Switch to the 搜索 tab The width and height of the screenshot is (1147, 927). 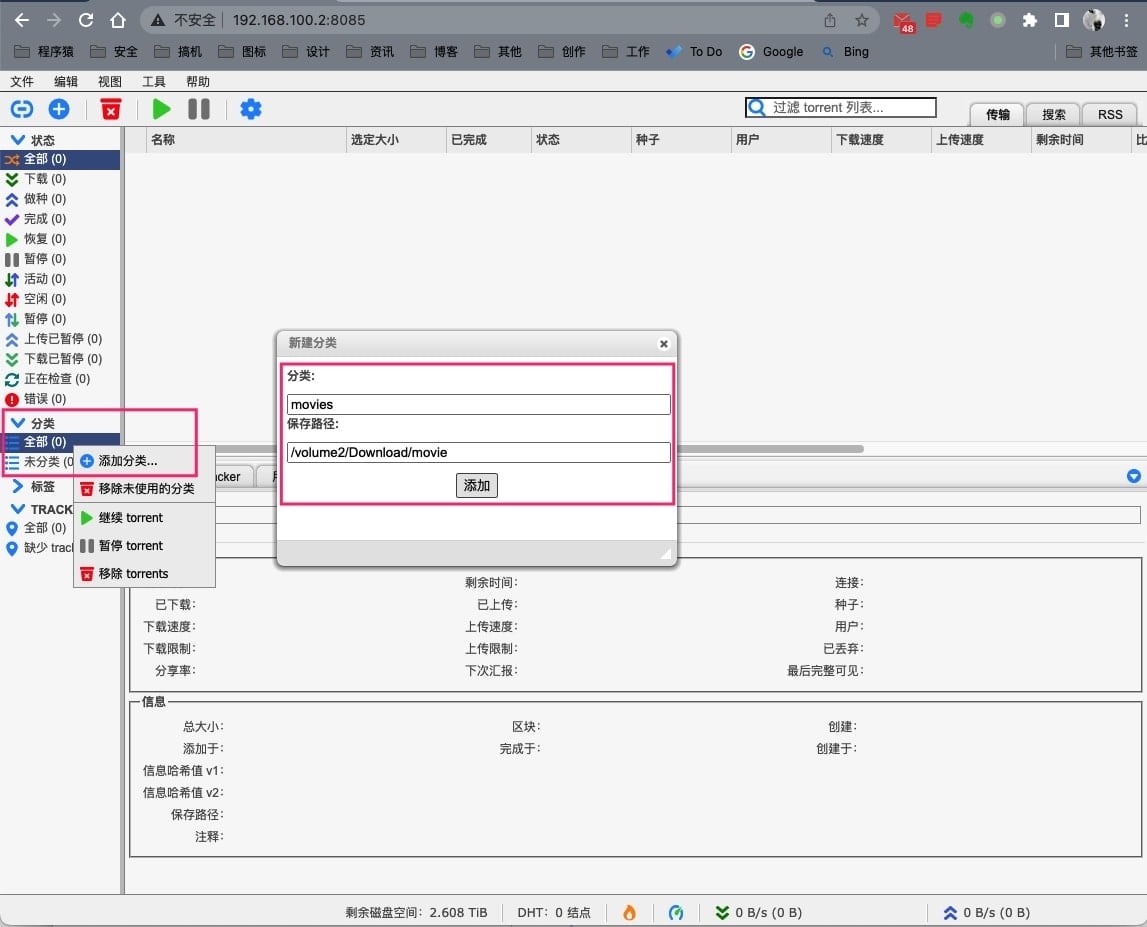coord(1053,115)
